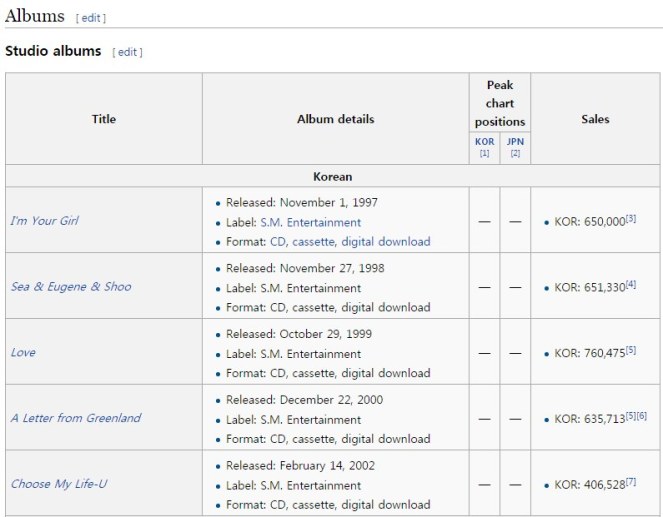663x517 pixels.
Task: Click the edit link beside Studio albums
Action: coord(127,52)
